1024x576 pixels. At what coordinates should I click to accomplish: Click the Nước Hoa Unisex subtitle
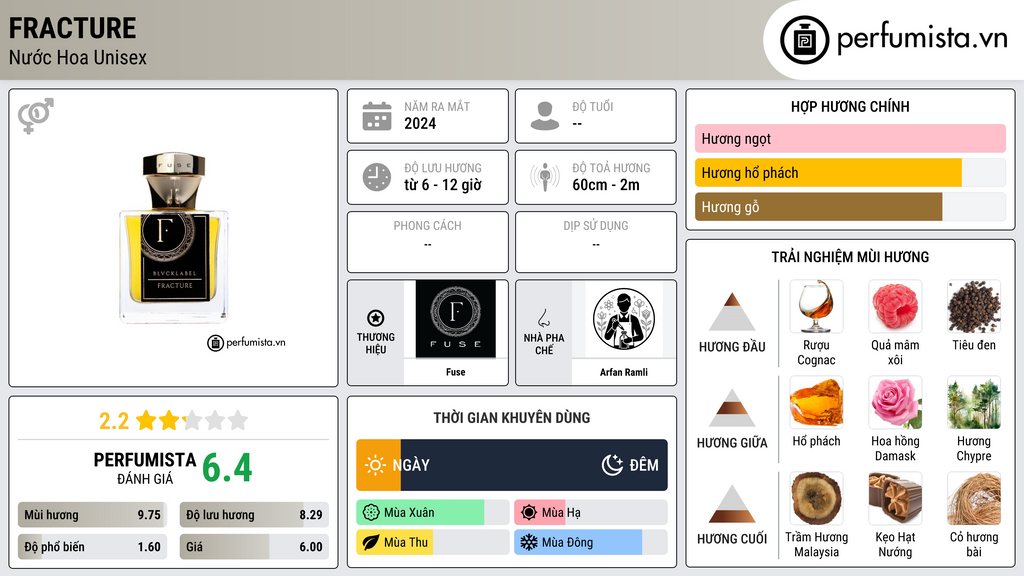(78, 58)
